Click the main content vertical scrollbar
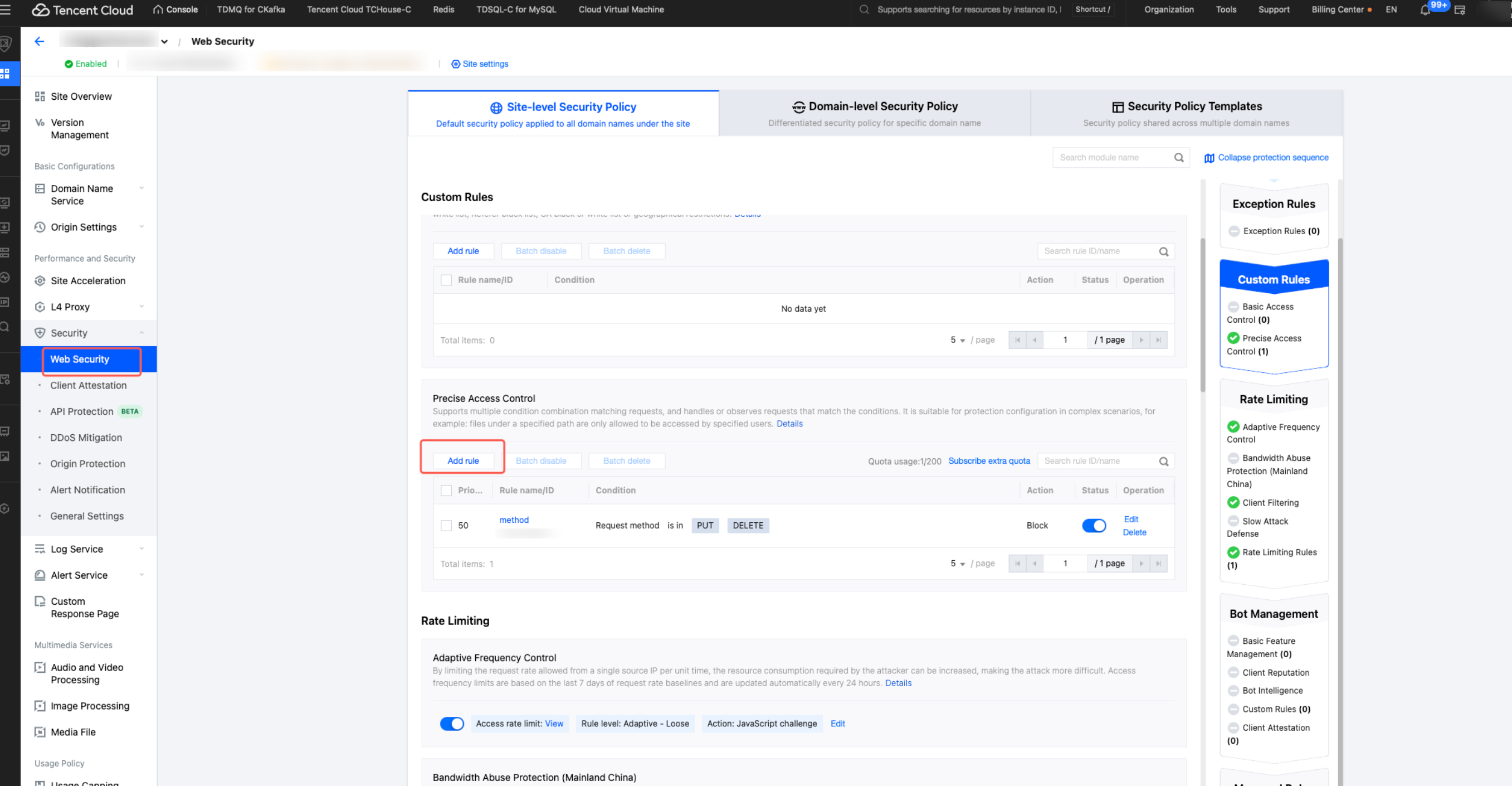This screenshot has width=1512, height=786. (x=1203, y=314)
